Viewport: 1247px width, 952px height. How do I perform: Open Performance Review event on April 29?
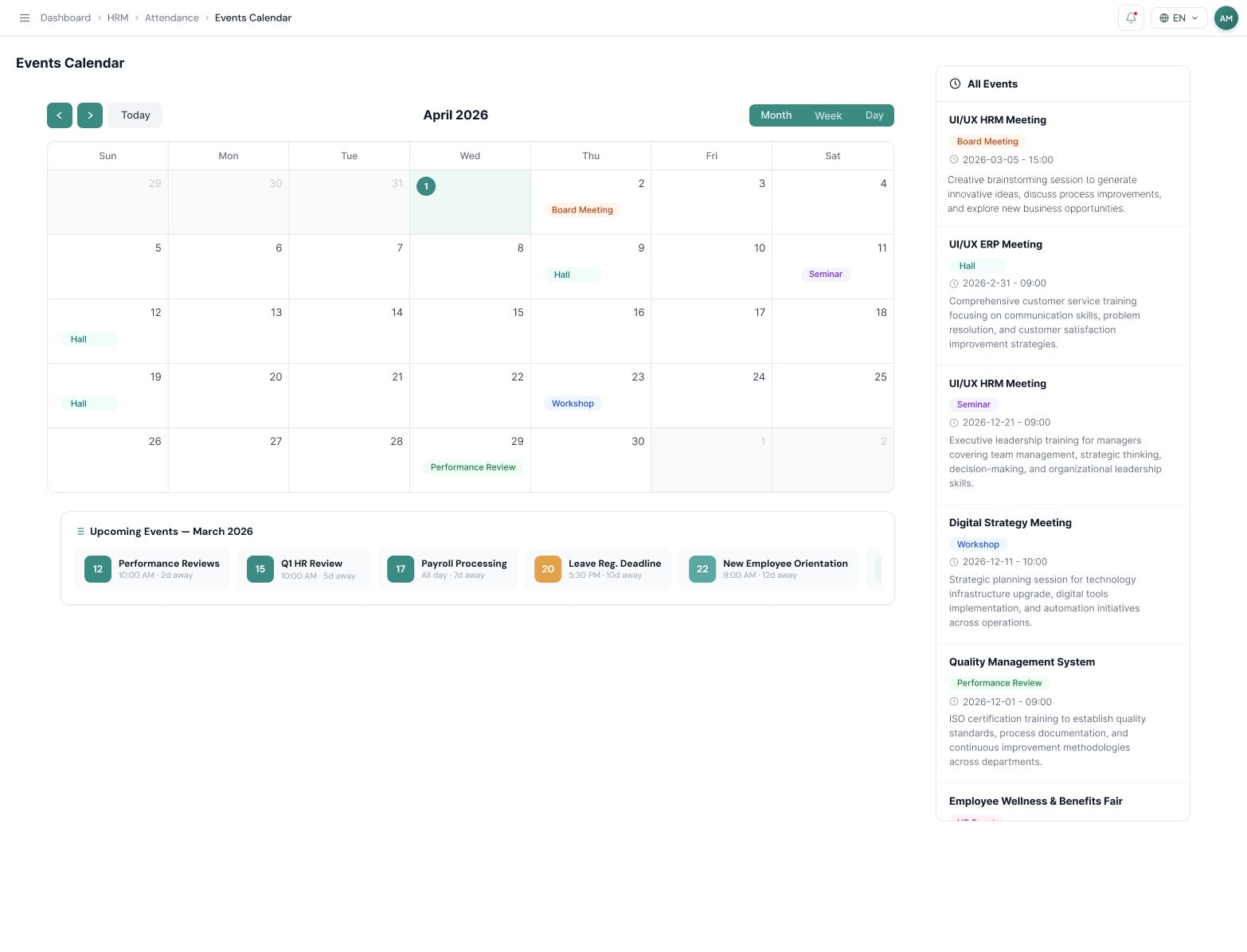click(473, 467)
